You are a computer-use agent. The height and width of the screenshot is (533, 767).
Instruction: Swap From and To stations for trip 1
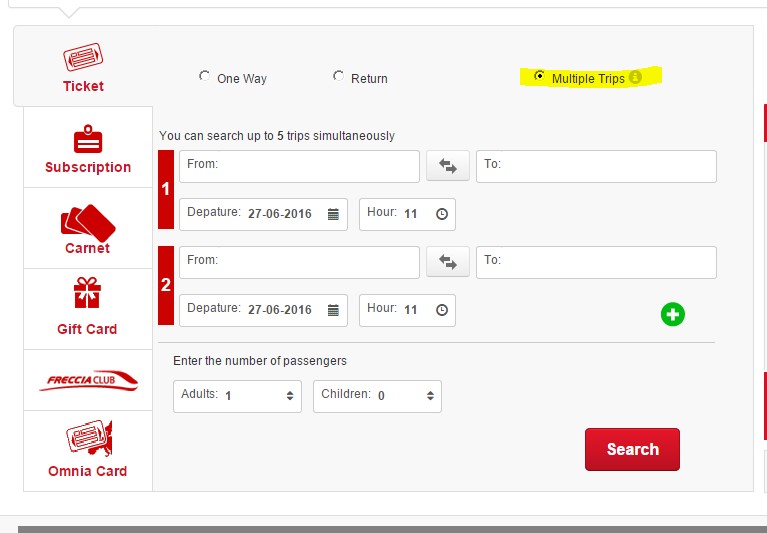coord(447,166)
